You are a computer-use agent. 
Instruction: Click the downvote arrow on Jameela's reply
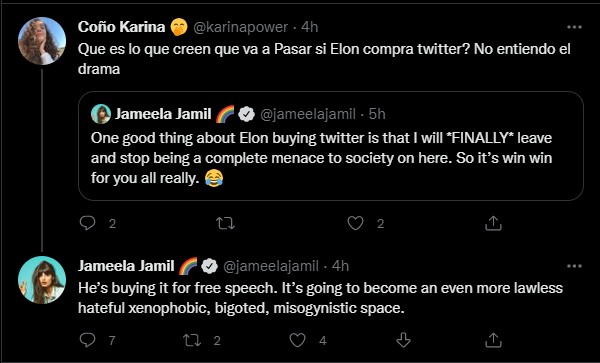point(403,340)
